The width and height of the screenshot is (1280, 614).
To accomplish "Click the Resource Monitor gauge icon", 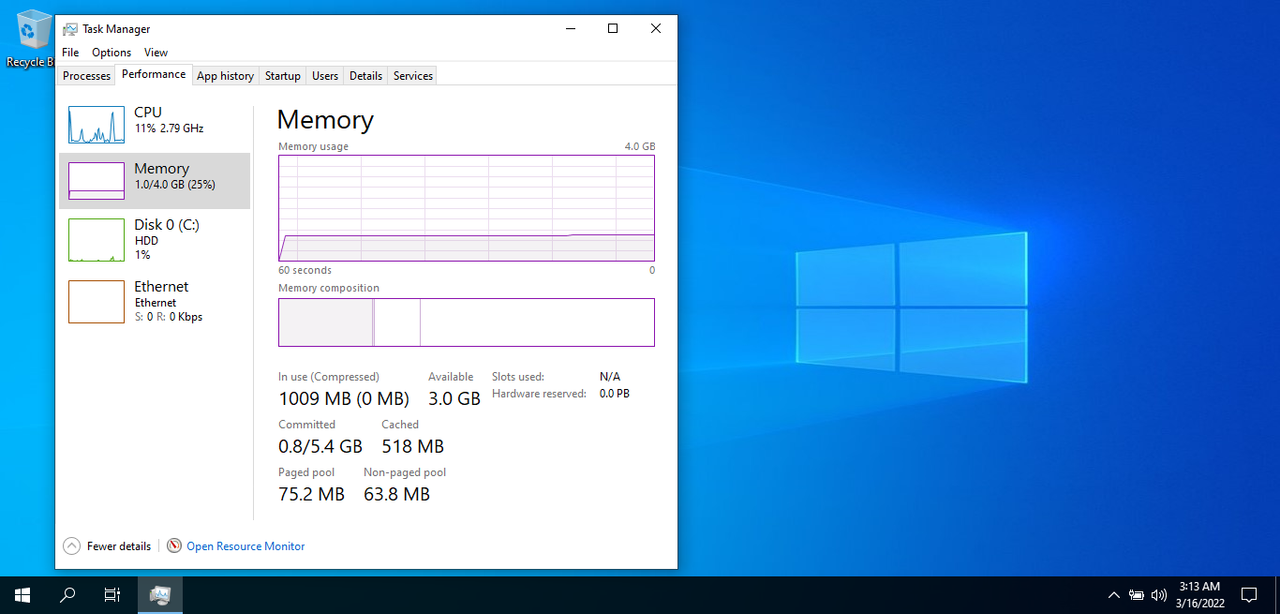I will pos(174,546).
